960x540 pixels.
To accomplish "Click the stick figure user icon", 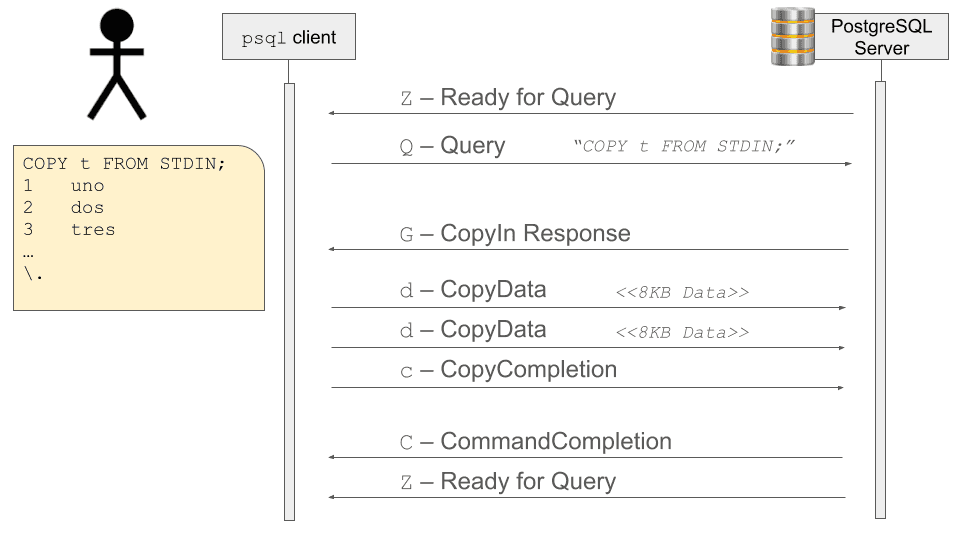I will click(116, 64).
